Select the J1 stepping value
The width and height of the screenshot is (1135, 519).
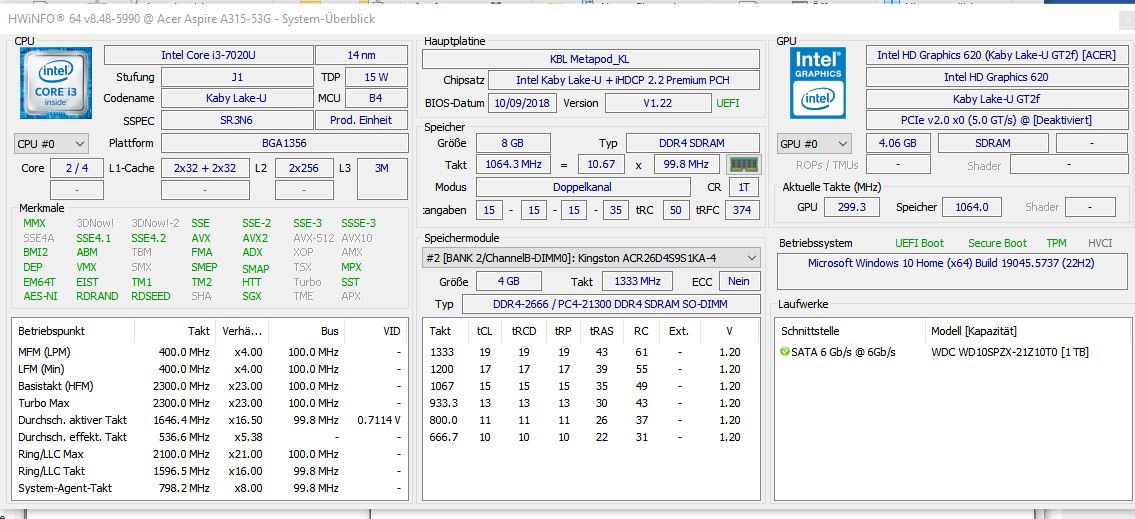tap(237, 77)
